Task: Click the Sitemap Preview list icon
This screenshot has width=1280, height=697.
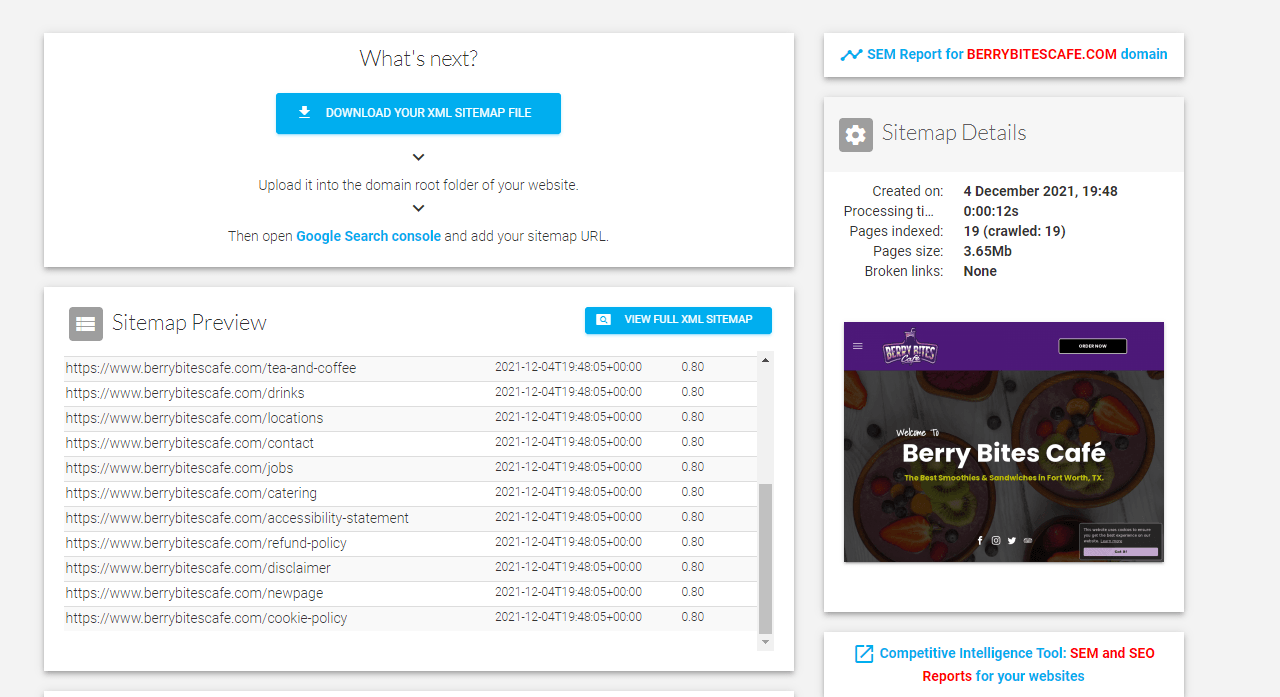Action: pyautogui.click(x=86, y=323)
